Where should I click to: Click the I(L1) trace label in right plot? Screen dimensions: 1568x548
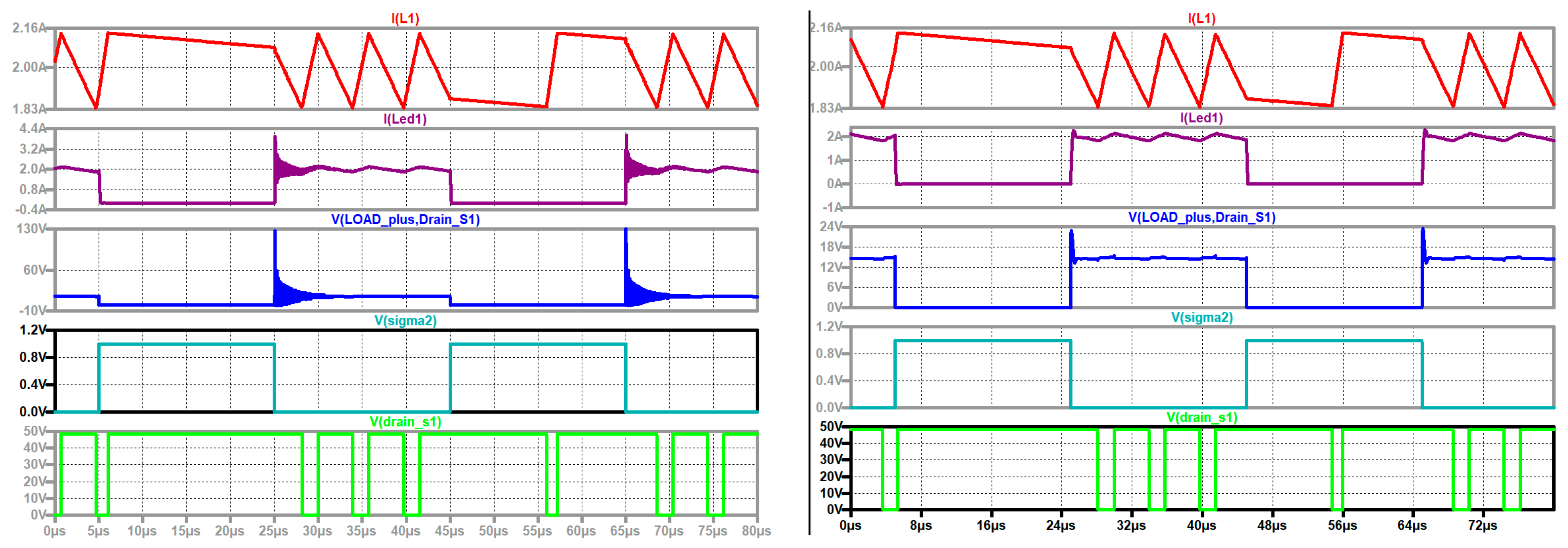tap(1202, 18)
